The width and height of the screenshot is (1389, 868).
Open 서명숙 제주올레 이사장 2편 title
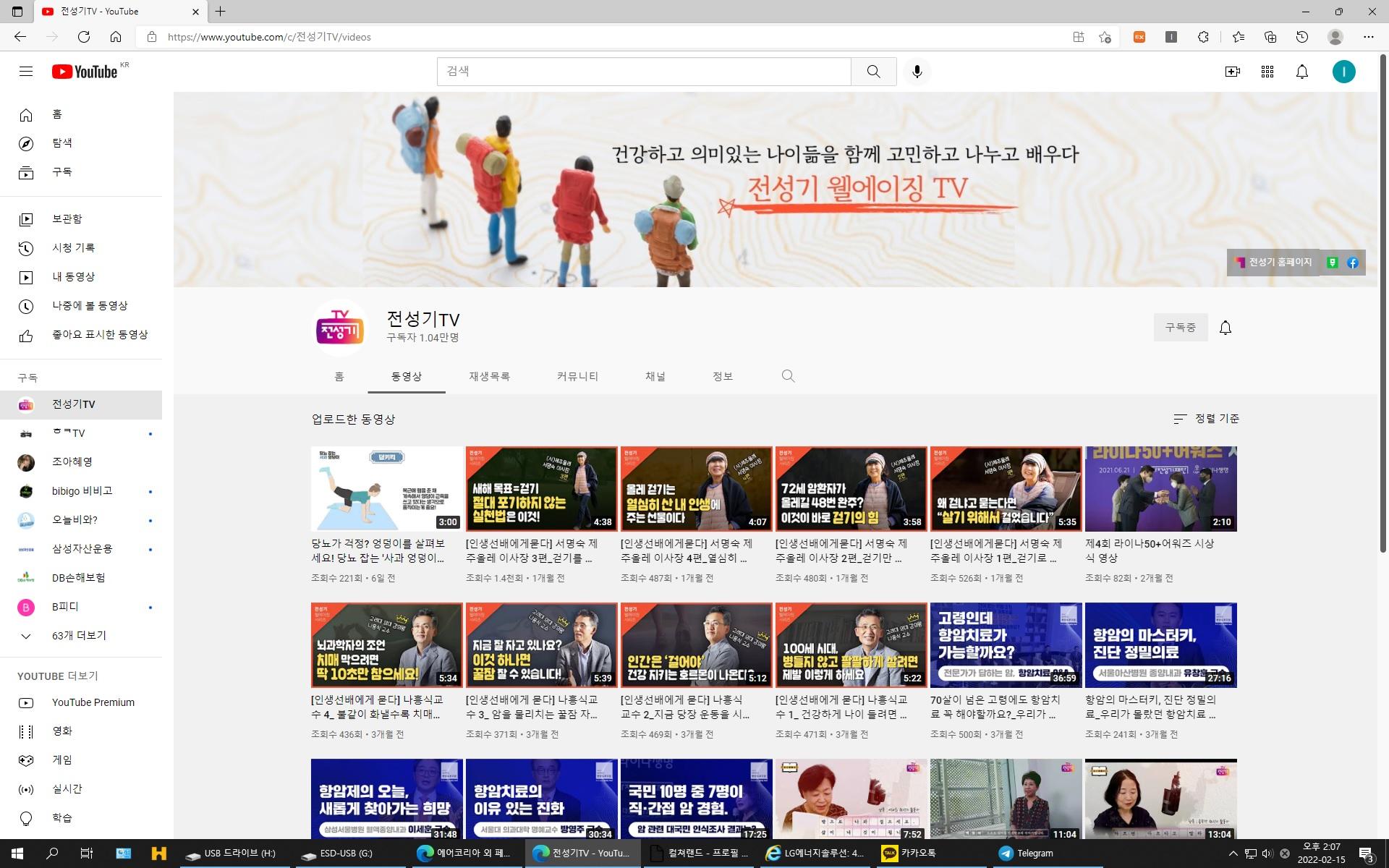click(841, 550)
